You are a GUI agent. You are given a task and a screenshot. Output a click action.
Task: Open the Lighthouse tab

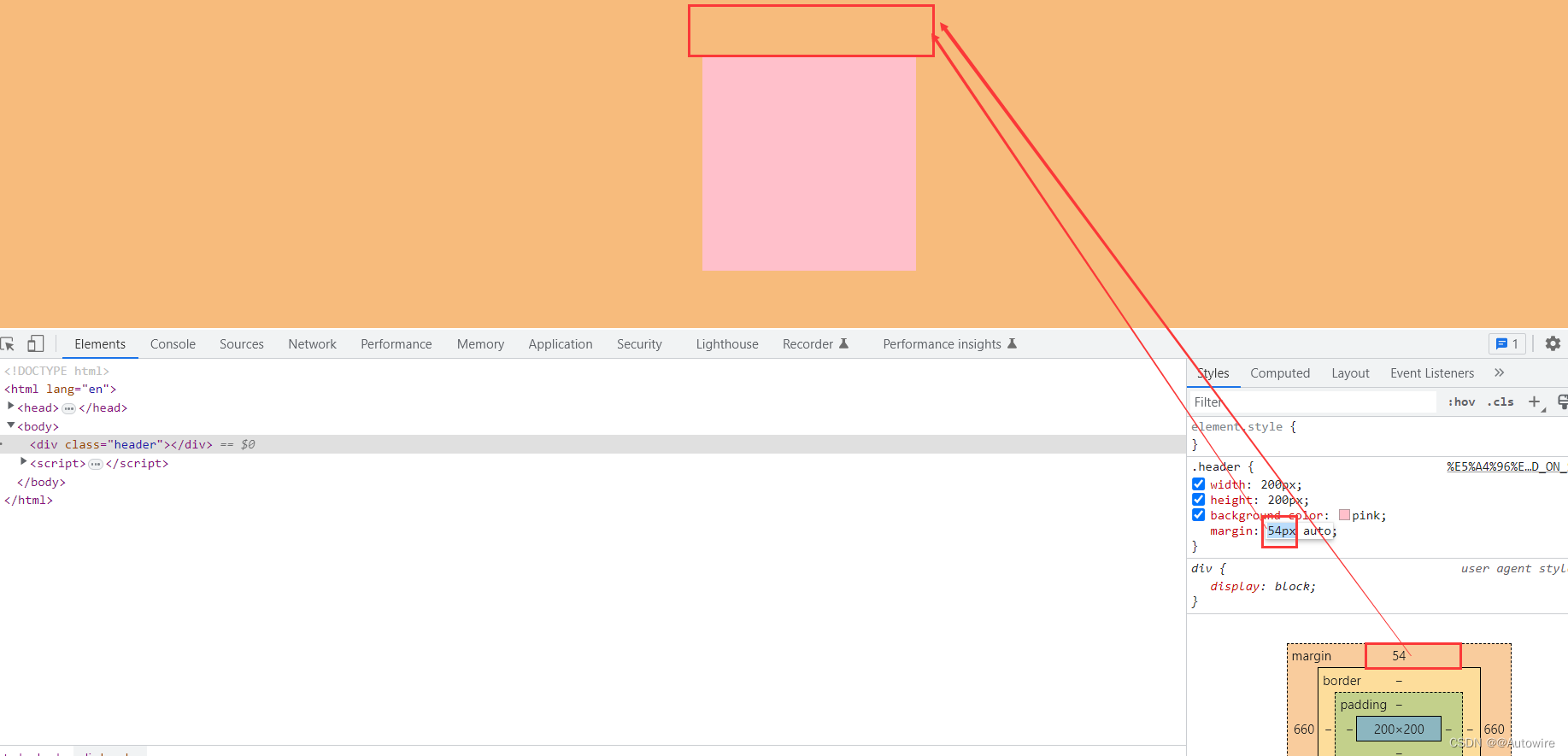pyautogui.click(x=727, y=343)
